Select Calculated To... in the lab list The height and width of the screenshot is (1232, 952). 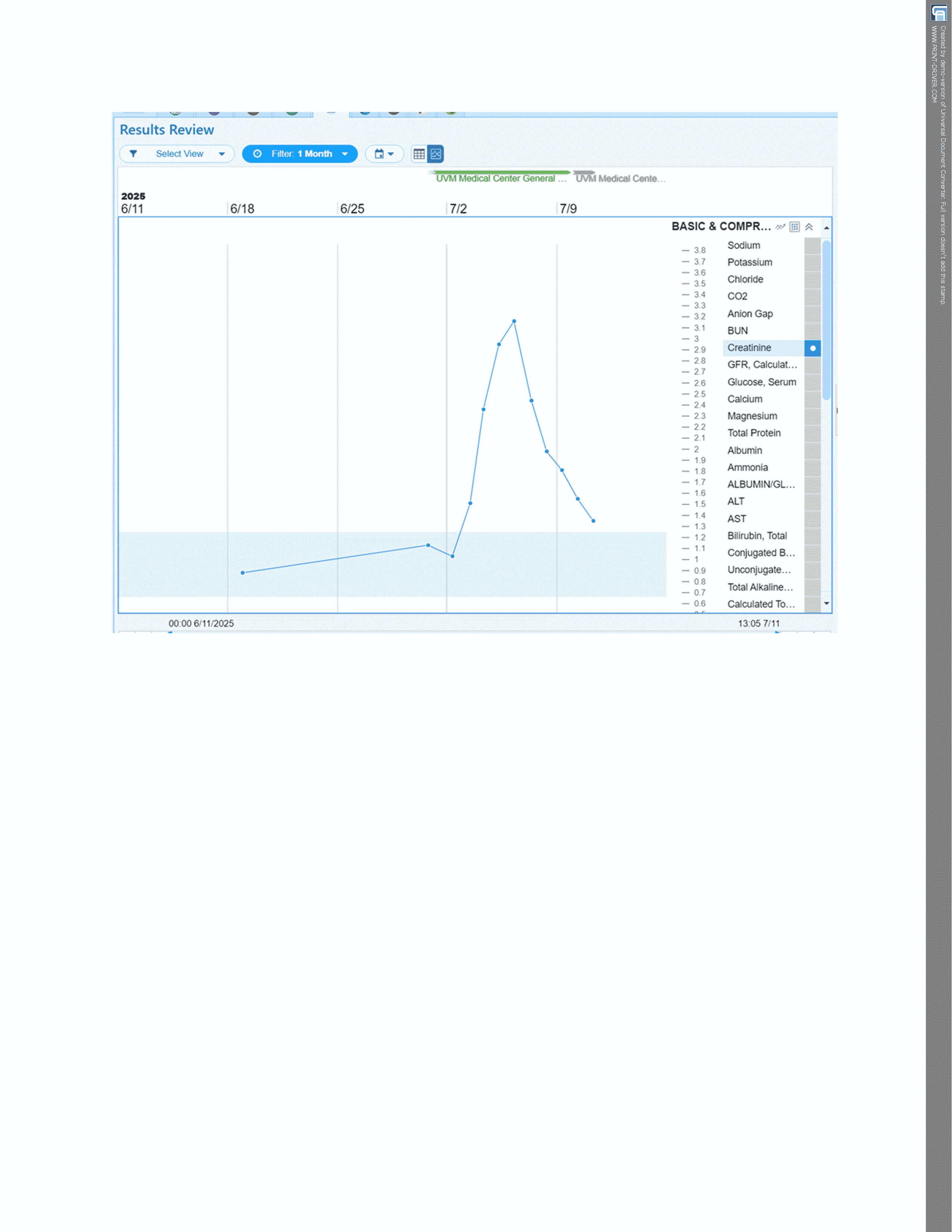(761, 604)
